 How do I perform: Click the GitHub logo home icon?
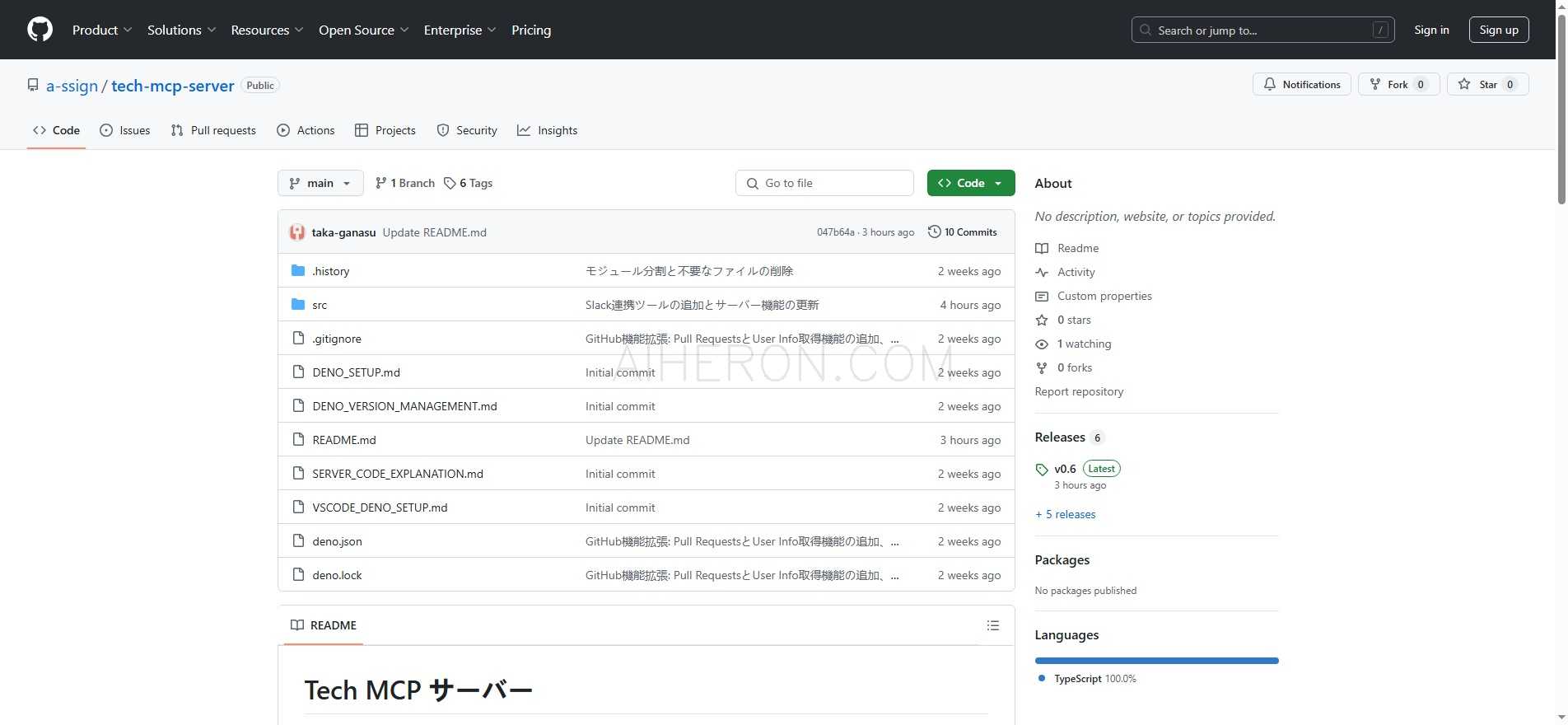(40, 30)
